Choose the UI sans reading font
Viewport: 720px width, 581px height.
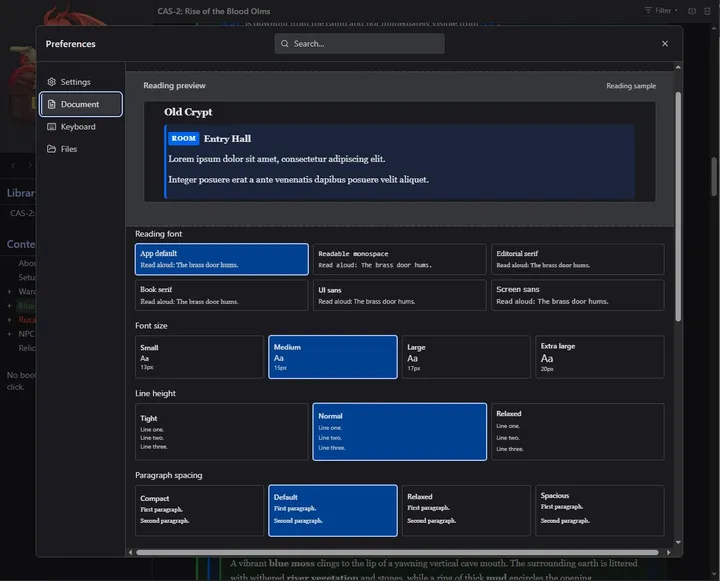click(399, 295)
